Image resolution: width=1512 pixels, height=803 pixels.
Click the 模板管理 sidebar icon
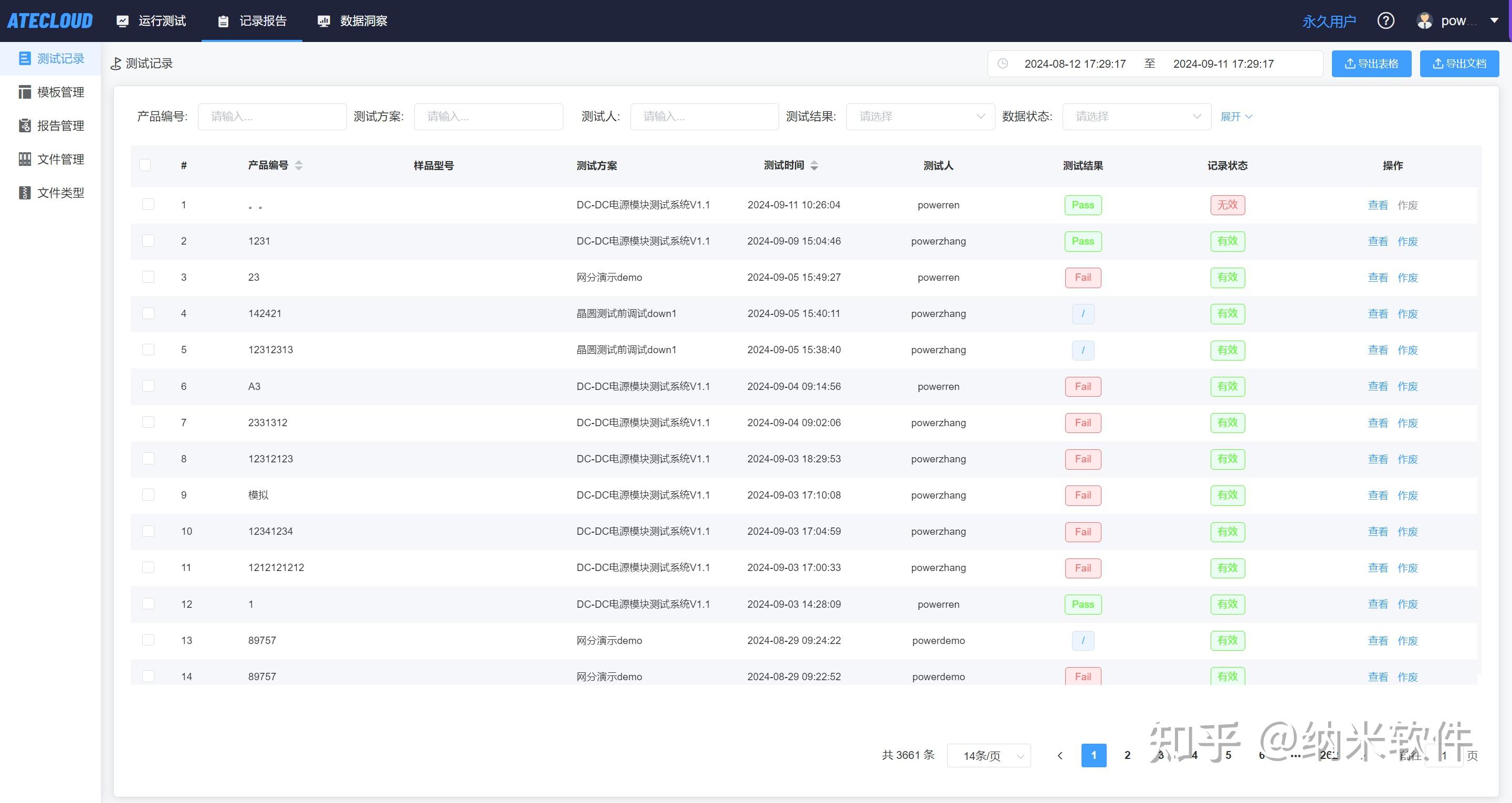(25, 92)
